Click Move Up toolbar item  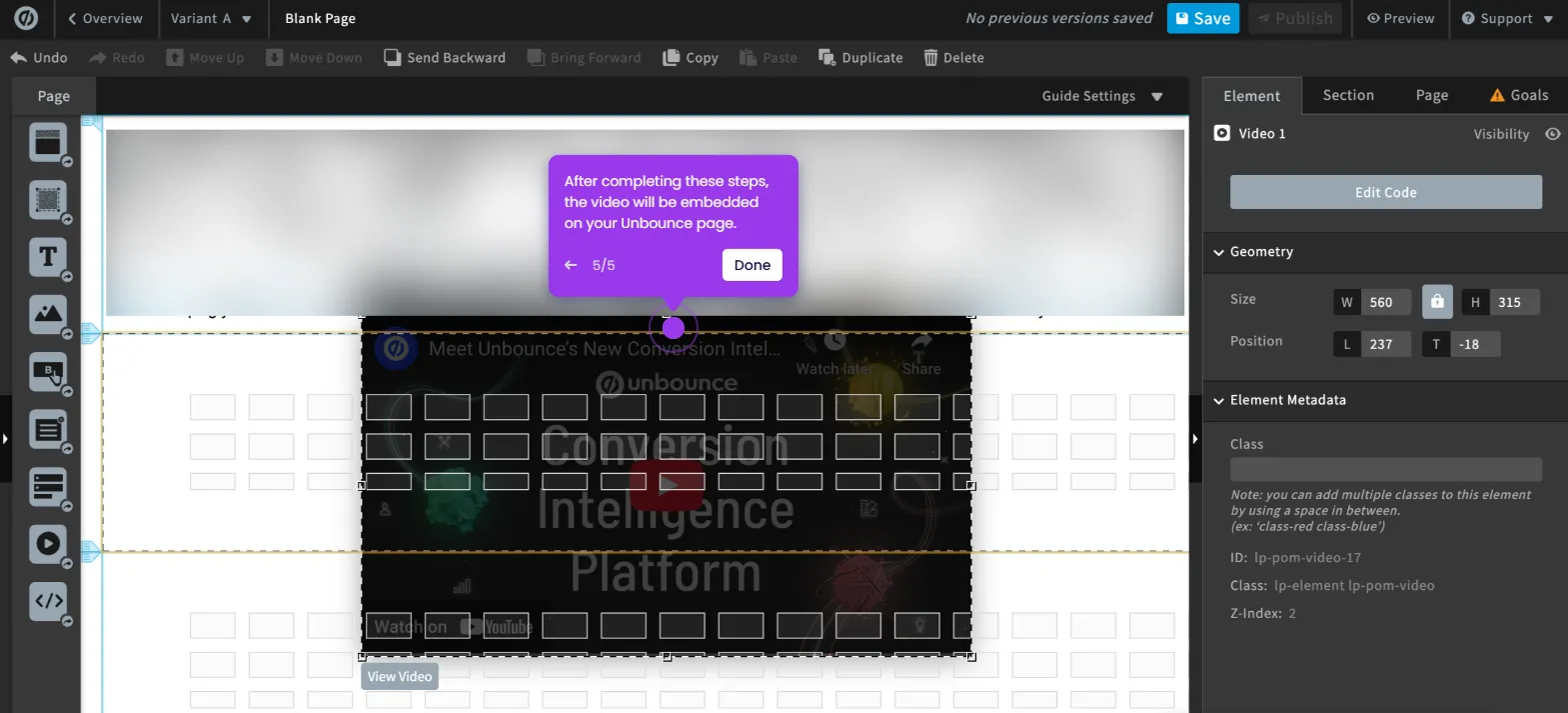[x=205, y=58]
